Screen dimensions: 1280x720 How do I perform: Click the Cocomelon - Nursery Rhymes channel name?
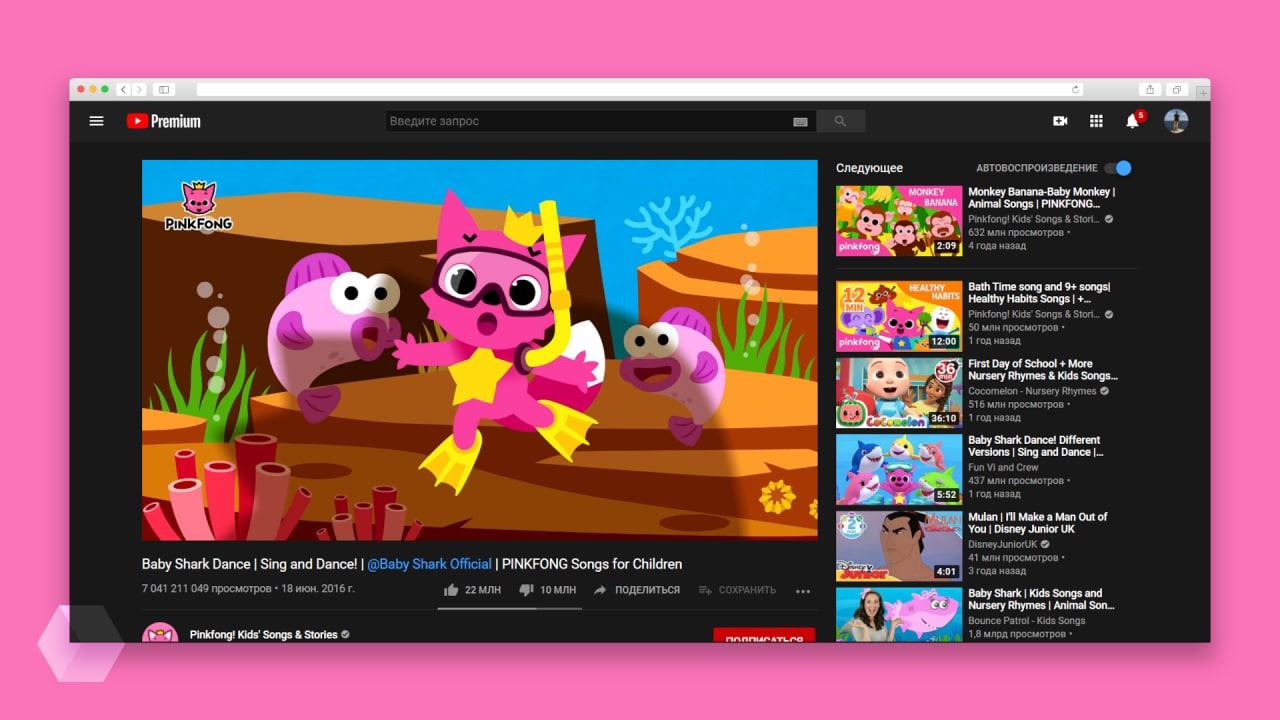[1032, 391]
